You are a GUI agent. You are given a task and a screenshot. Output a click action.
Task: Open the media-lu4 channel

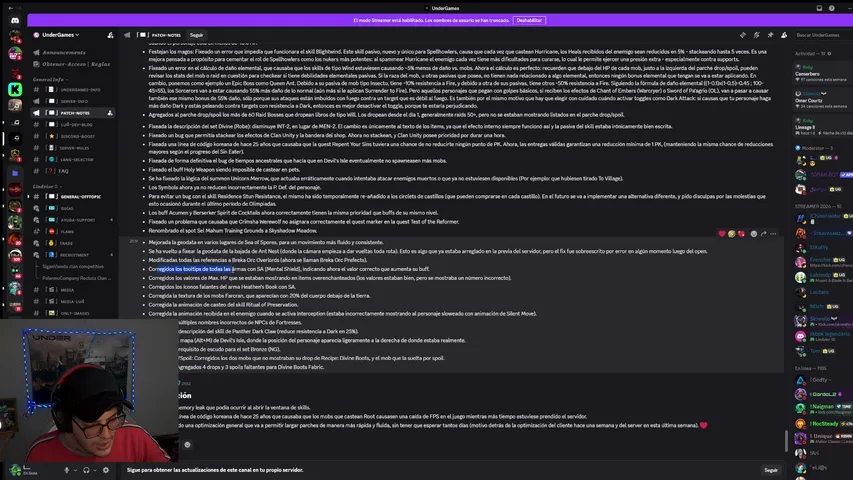pos(72,301)
